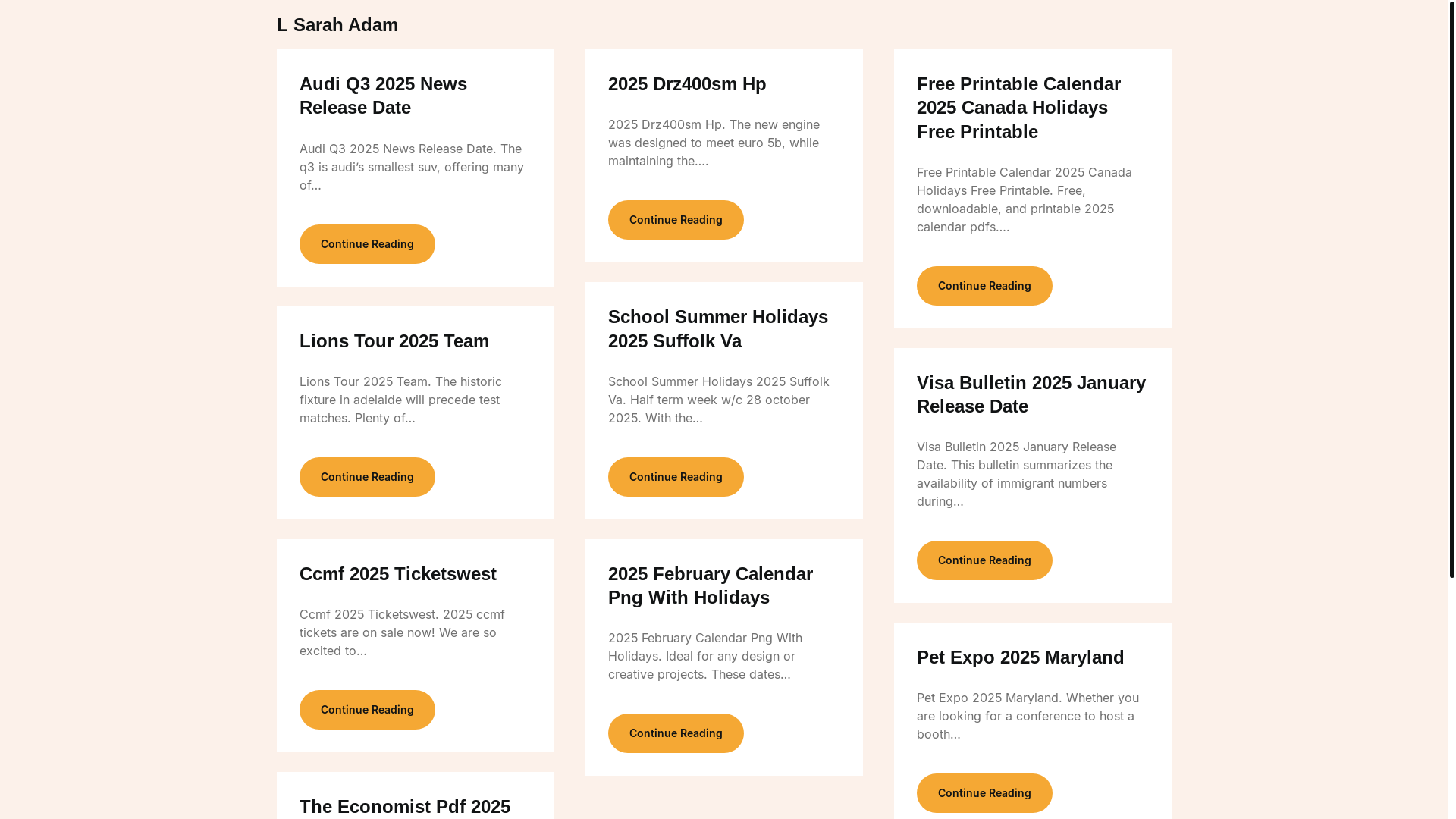The height and width of the screenshot is (819, 1456).
Task: Open Visa Bulletin 2025 January Release Date title
Action: tap(1031, 394)
